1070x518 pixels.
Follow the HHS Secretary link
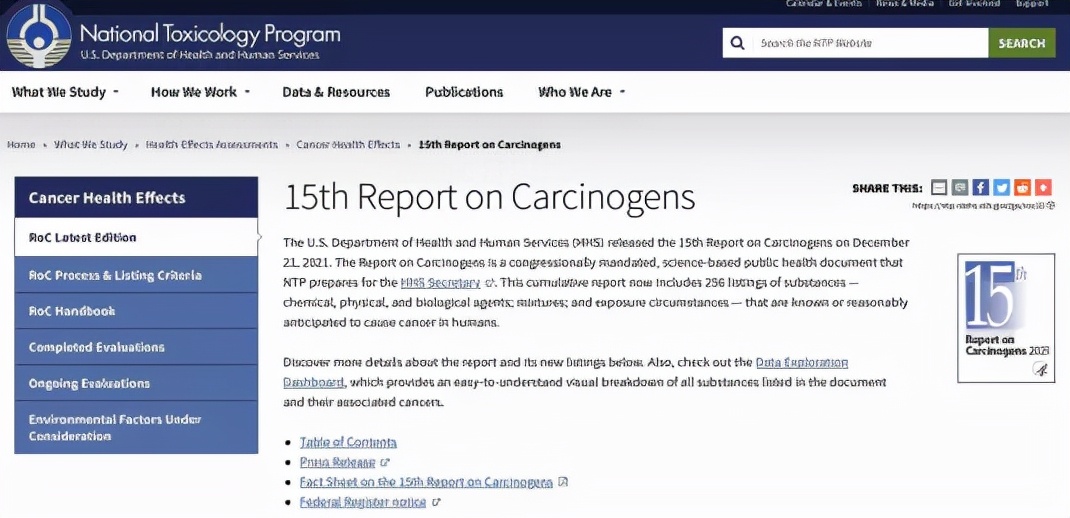tap(440, 283)
